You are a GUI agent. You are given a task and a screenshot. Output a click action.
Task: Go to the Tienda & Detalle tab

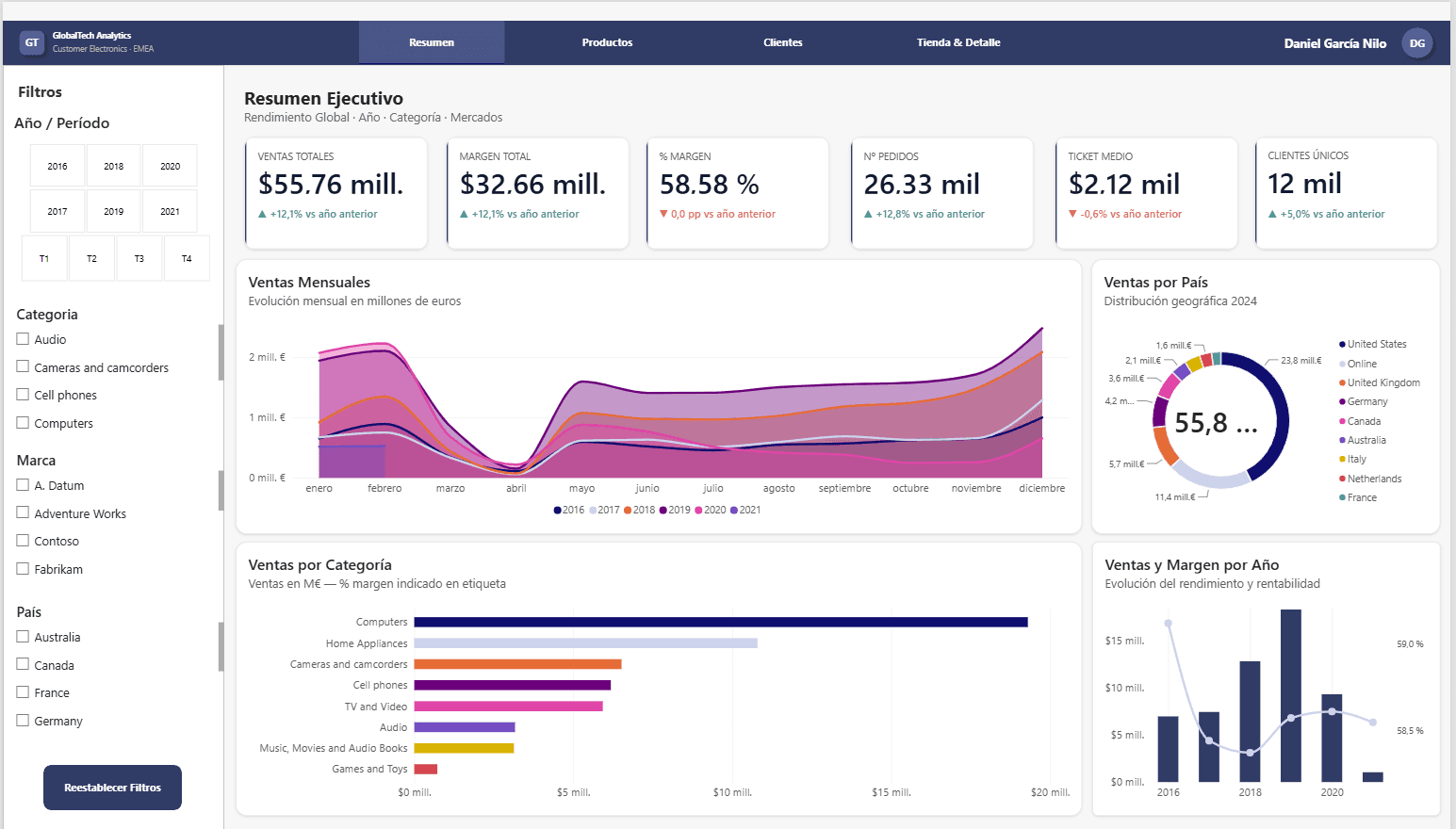pos(958,42)
